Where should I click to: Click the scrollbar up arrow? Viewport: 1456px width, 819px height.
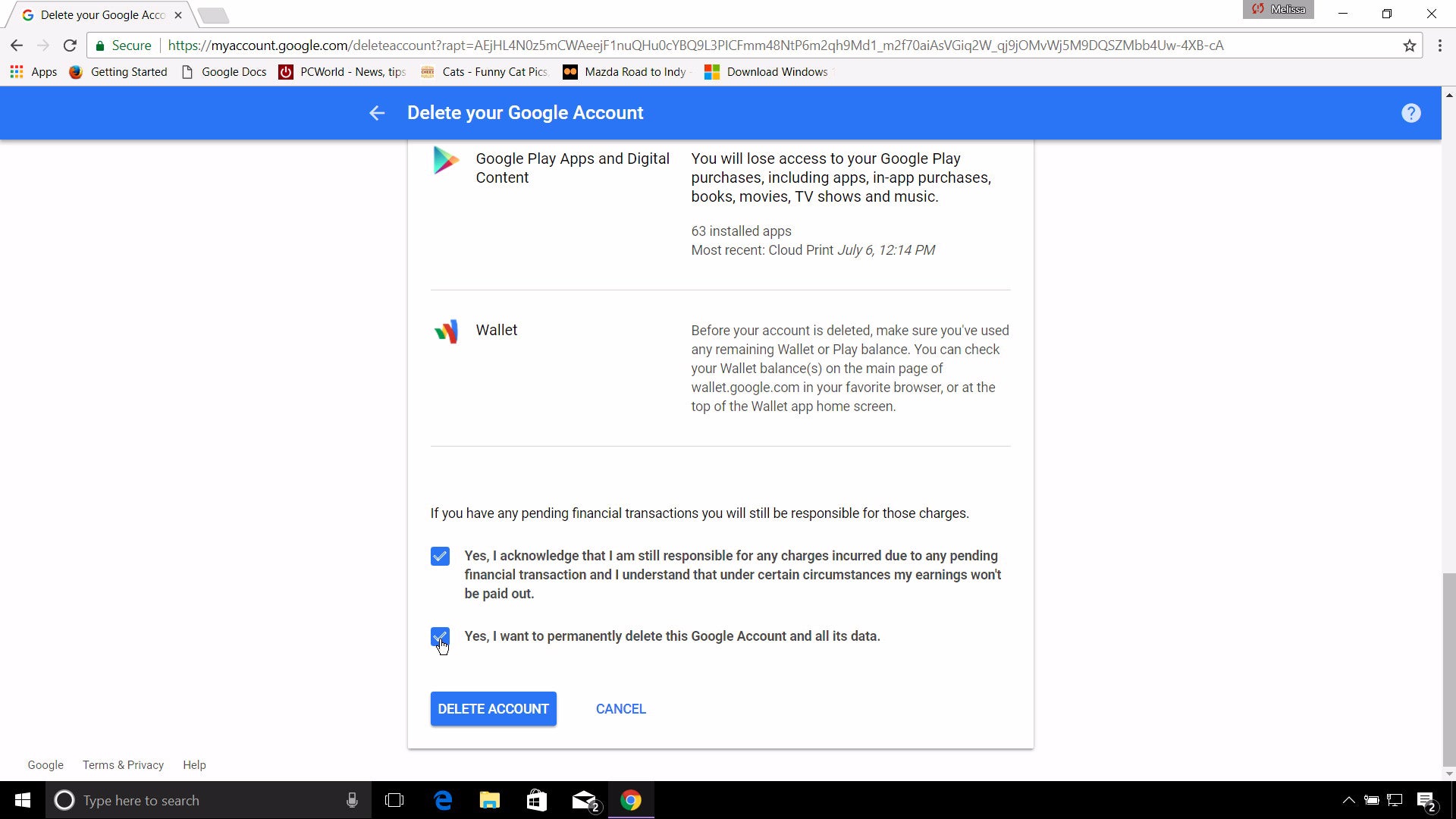pos(1449,96)
